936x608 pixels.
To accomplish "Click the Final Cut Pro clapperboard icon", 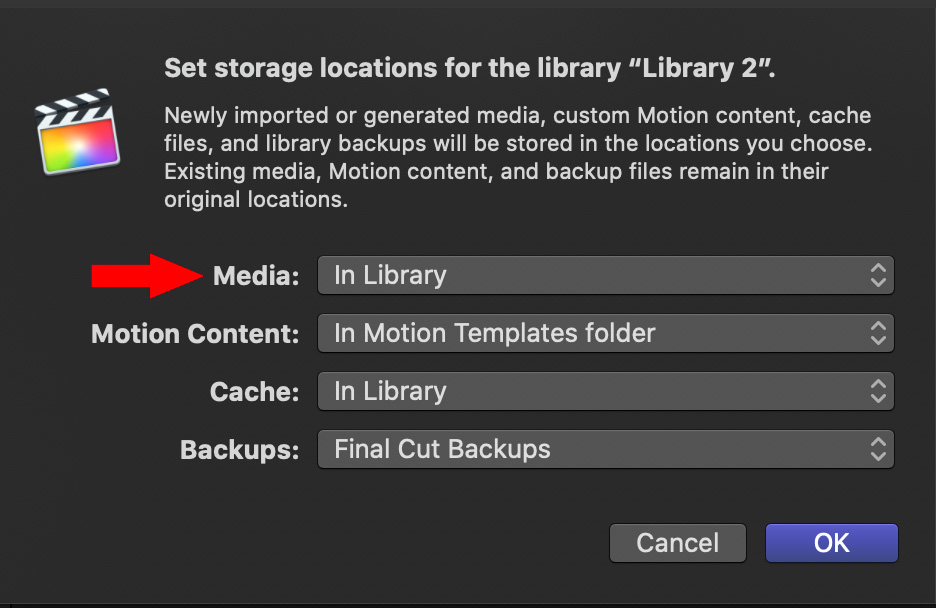I will point(77,132).
